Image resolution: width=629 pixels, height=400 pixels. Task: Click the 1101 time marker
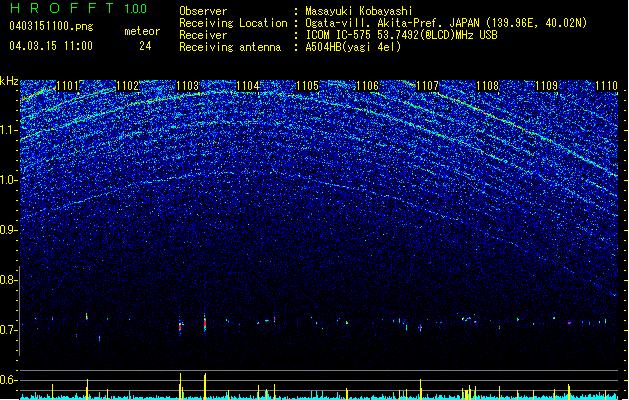pyautogui.click(x=68, y=86)
